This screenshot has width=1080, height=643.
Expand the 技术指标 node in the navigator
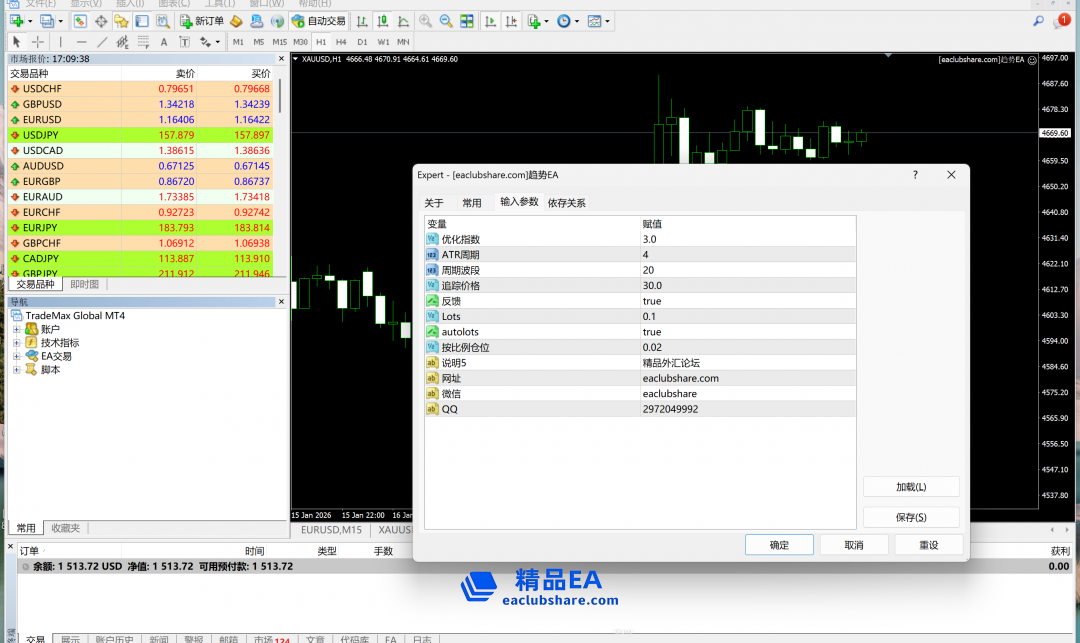pos(17,343)
